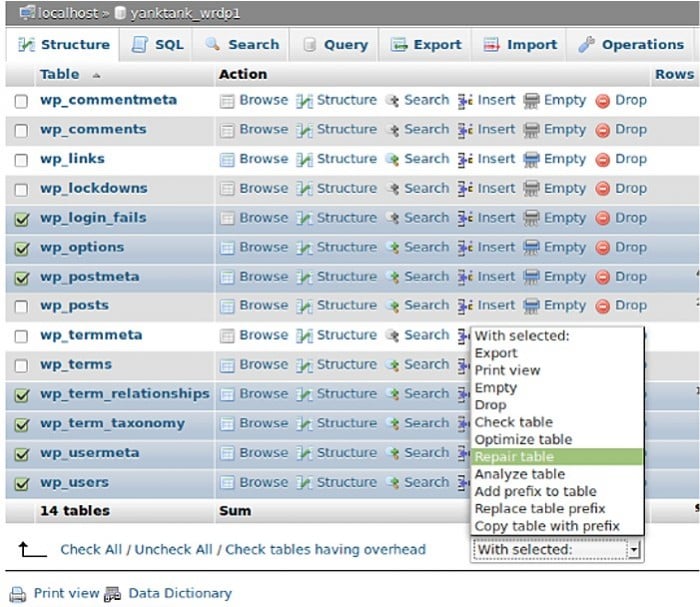This screenshot has height=607, width=700.
Task: Uncheck the wp_login_fails checkbox
Action: [21, 219]
